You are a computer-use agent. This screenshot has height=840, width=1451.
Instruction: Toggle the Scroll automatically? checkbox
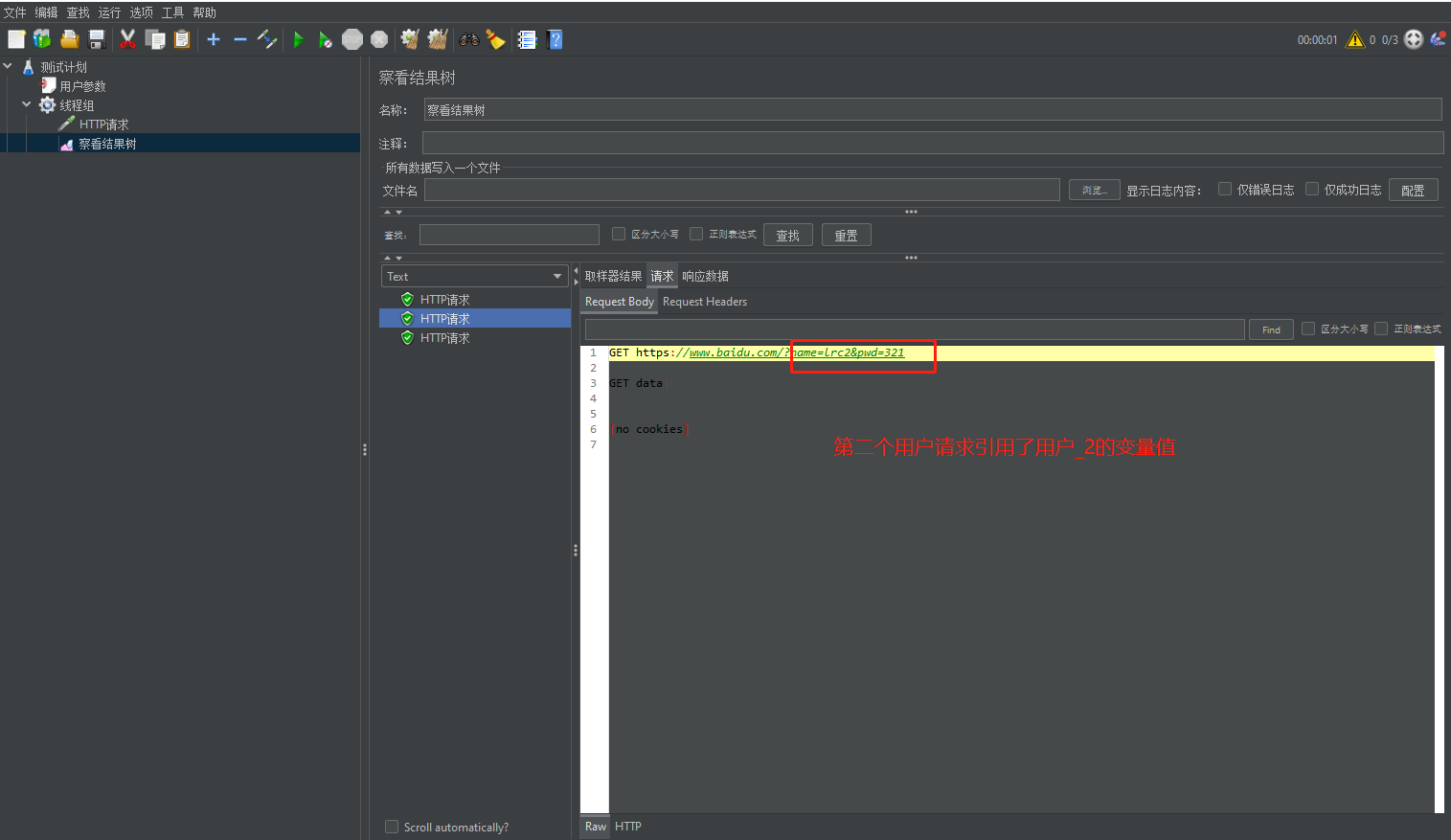tap(392, 827)
